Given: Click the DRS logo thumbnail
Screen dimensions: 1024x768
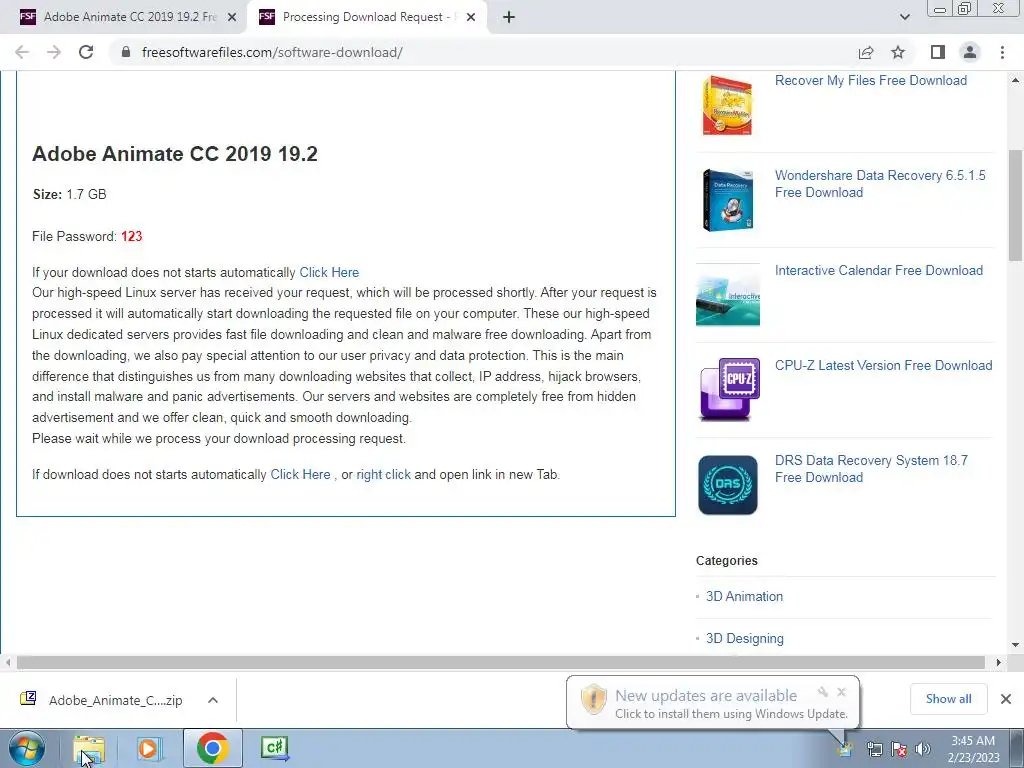Looking at the screenshot, I should (x=728, y=485).
